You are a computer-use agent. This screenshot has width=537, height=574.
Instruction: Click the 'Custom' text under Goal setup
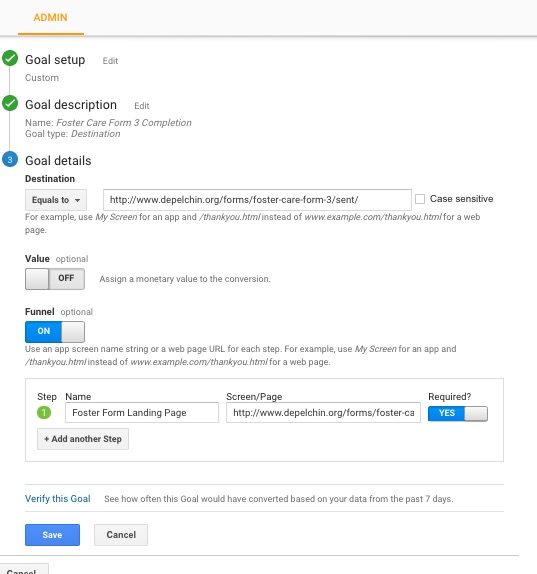pos(42,78)
